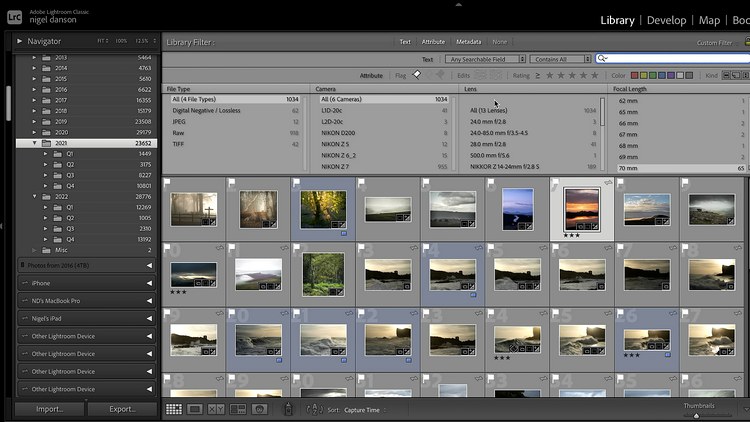This screenshot has height=422, width=750.
Task: Select NIKON Z 7 camera filter
Action: (x=384, y=167)
